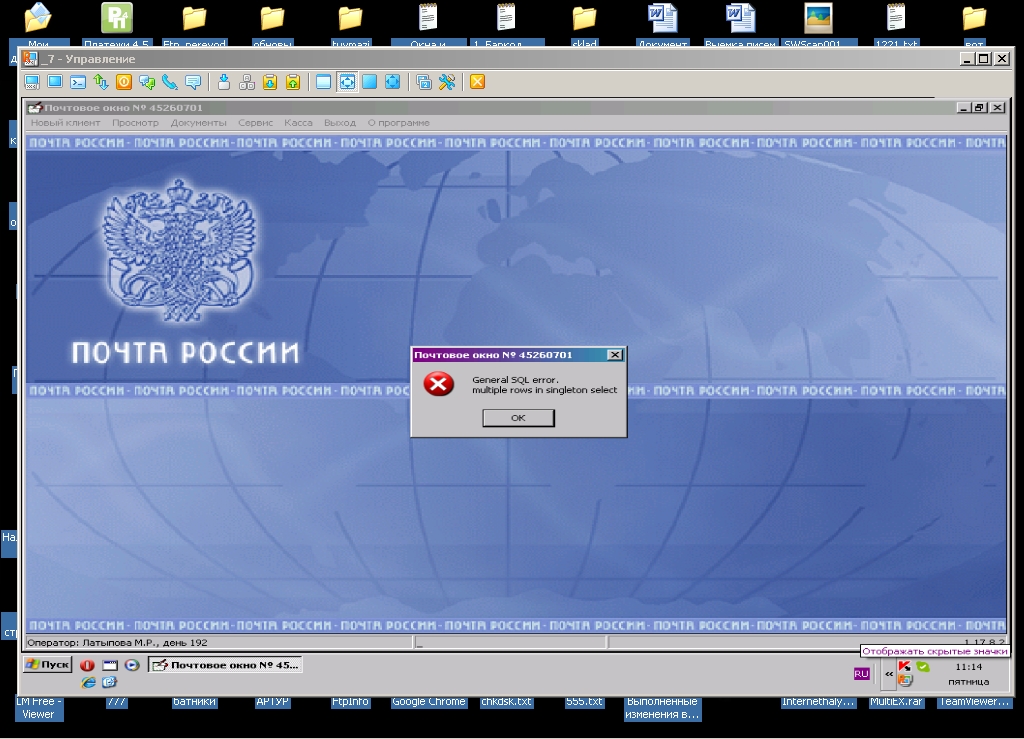Screen dimensions: 1024x739
Task: Open the Выемка писем Word document
Action: click(741, 25)
